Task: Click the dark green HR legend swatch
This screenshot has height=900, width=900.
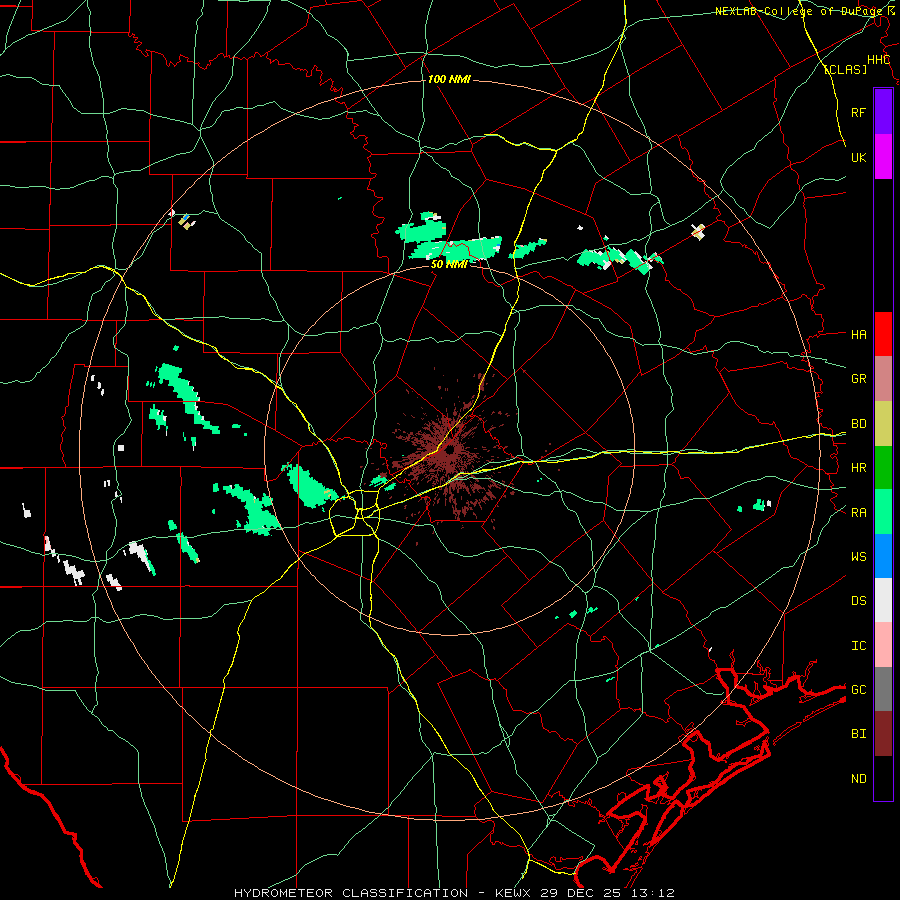Action: [x=883, y=468]
